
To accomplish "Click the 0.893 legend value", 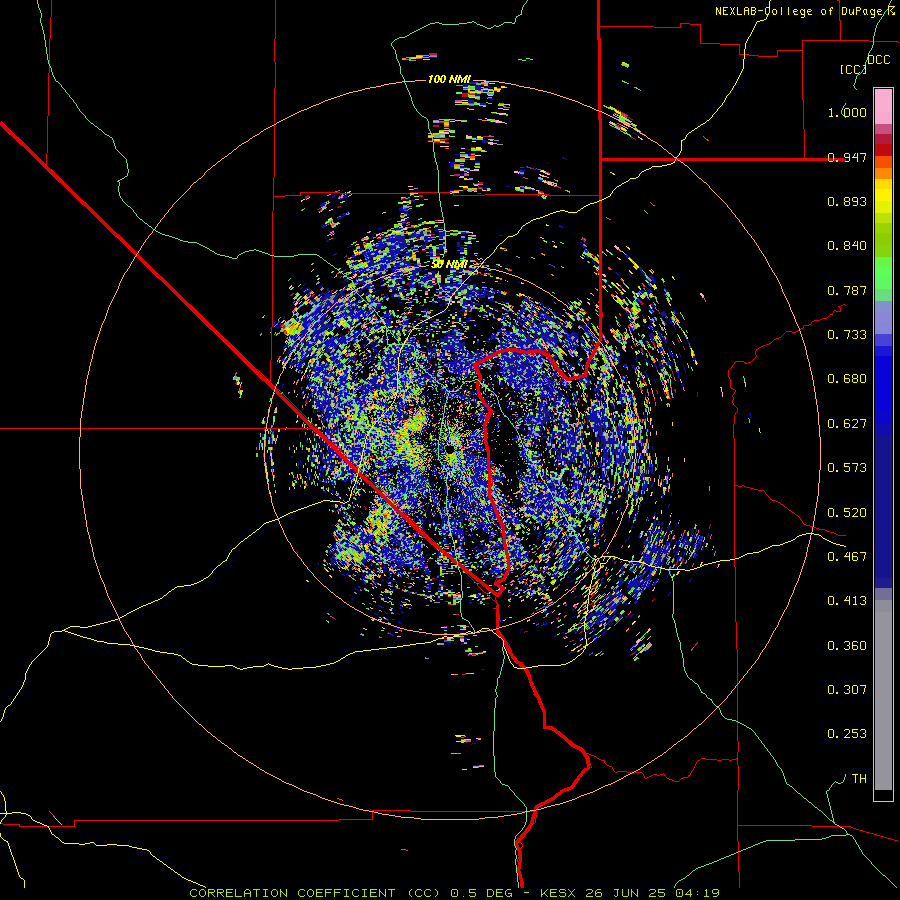I will [847, 201].
